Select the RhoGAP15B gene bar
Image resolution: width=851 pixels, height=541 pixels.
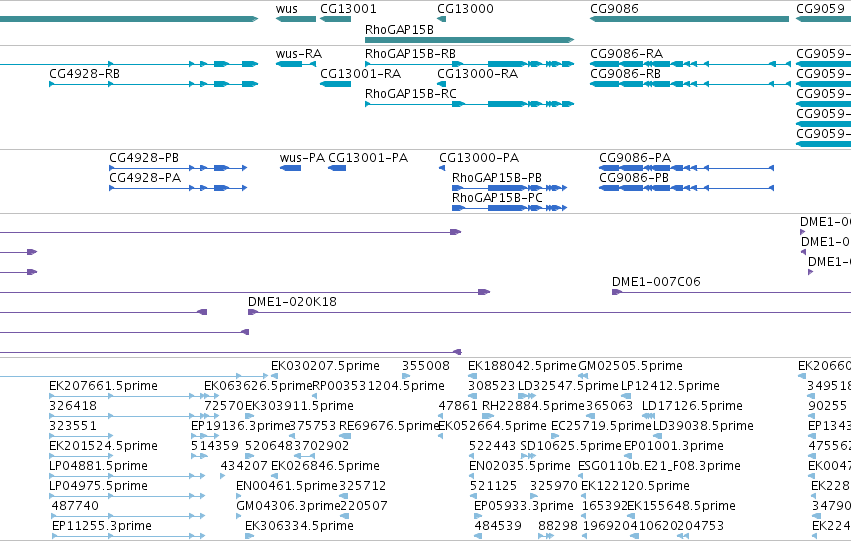click(469, 40)
